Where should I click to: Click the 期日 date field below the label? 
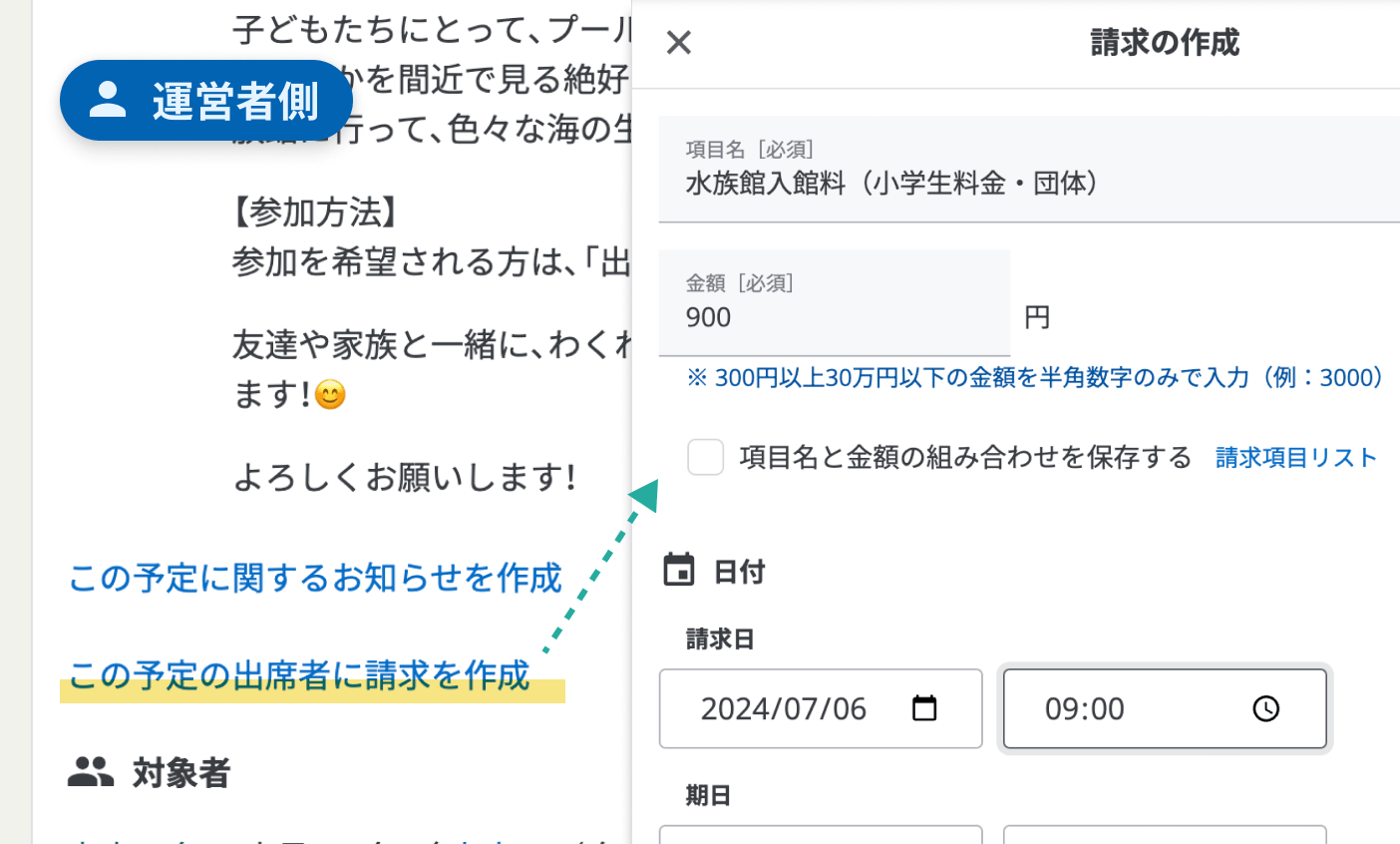820,834
